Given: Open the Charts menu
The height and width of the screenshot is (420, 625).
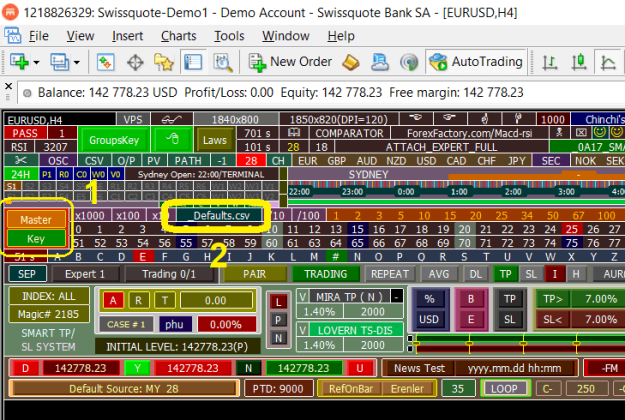Looking at the screenshot, I should click(x=179, y=36).
